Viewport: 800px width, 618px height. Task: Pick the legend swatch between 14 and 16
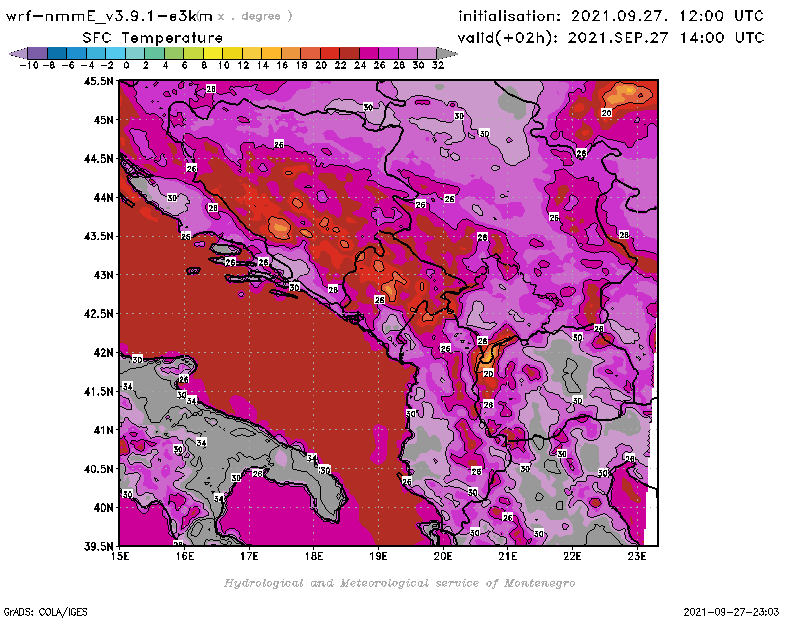point(271,53)
